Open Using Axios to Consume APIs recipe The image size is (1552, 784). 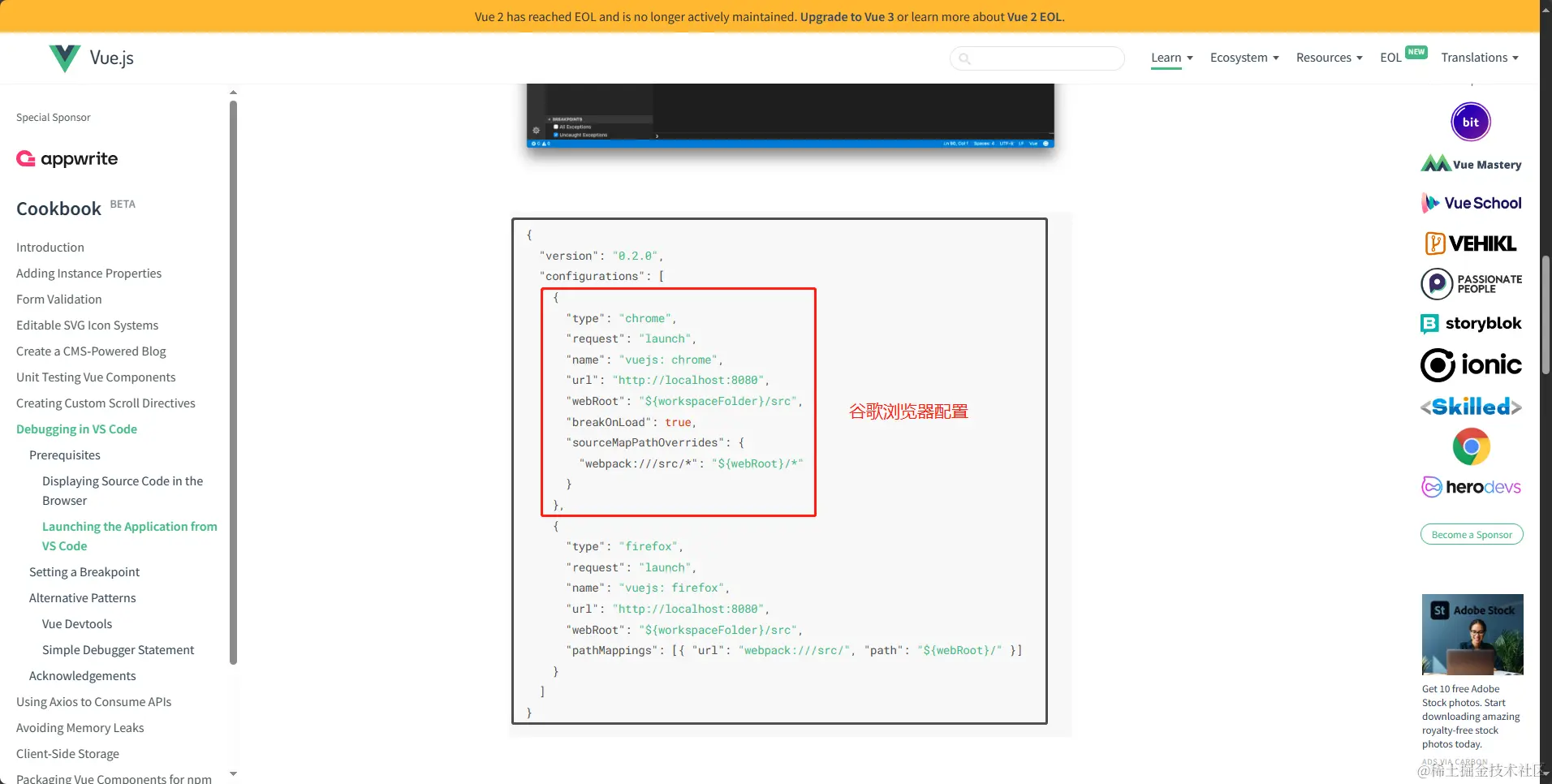[94, 702]
